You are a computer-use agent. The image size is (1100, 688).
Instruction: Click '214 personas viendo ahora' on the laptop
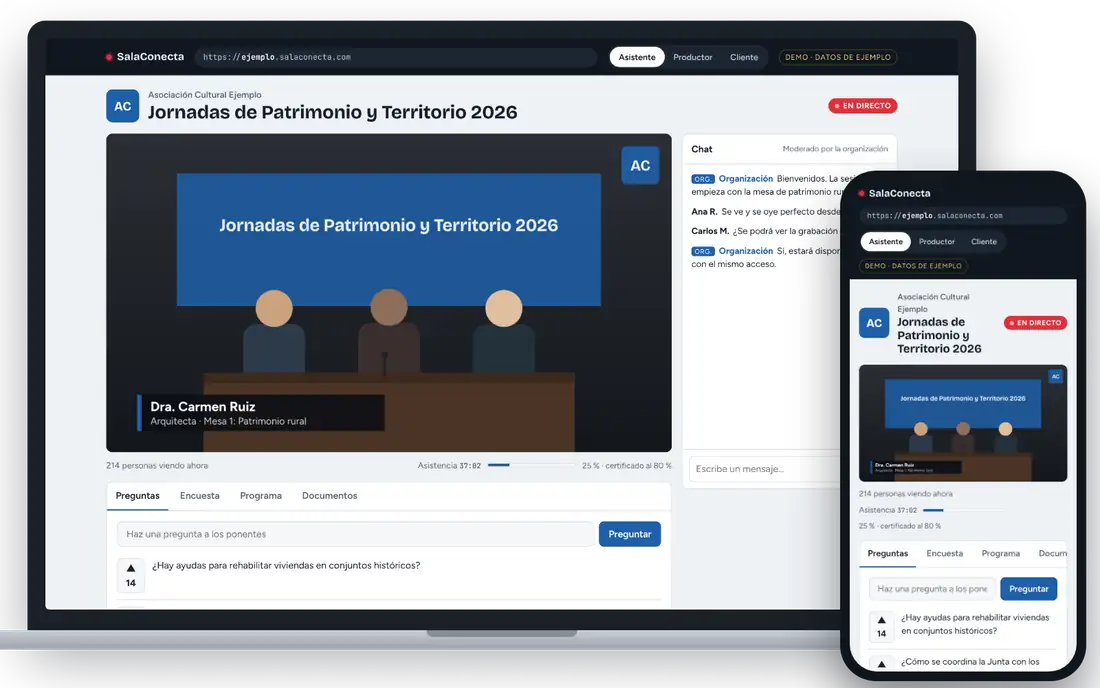point(157,466)
